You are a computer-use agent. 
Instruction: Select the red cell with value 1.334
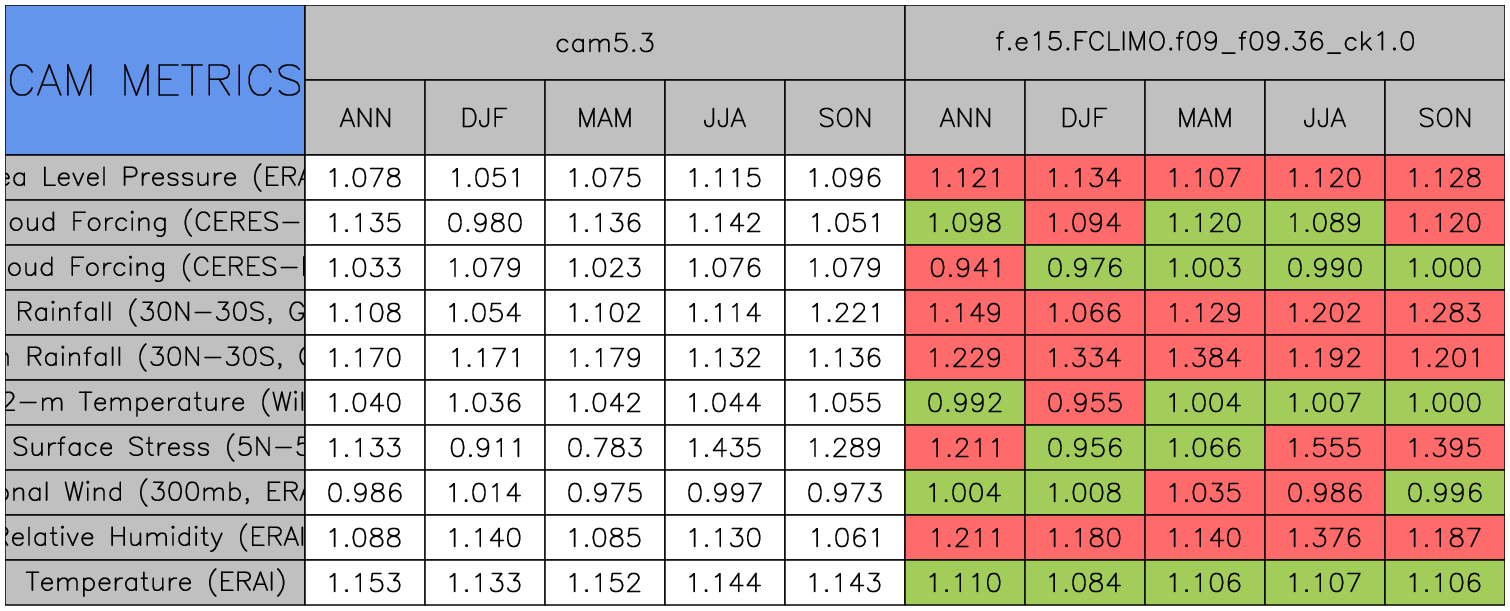point(1085,358)
